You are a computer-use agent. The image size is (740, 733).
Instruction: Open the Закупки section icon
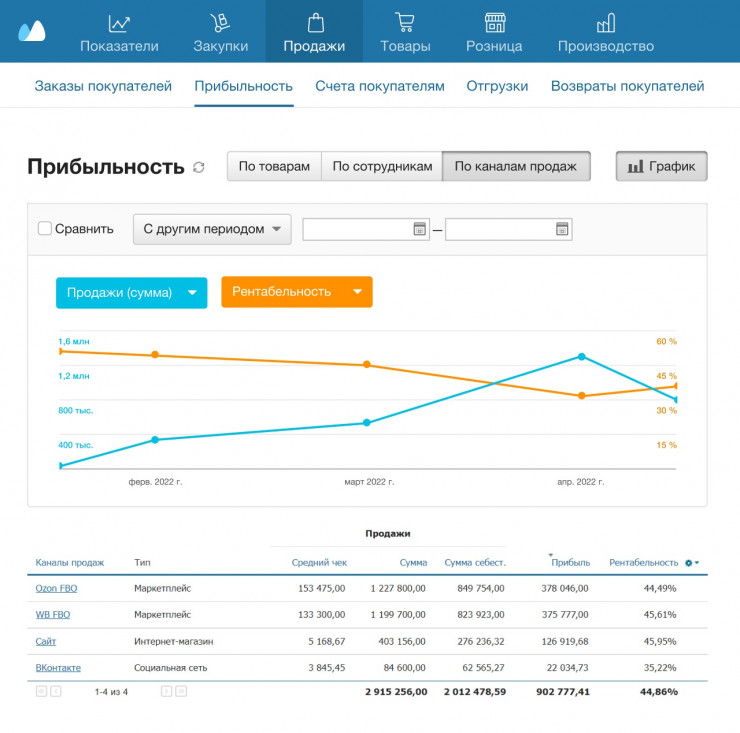[220, 23]
